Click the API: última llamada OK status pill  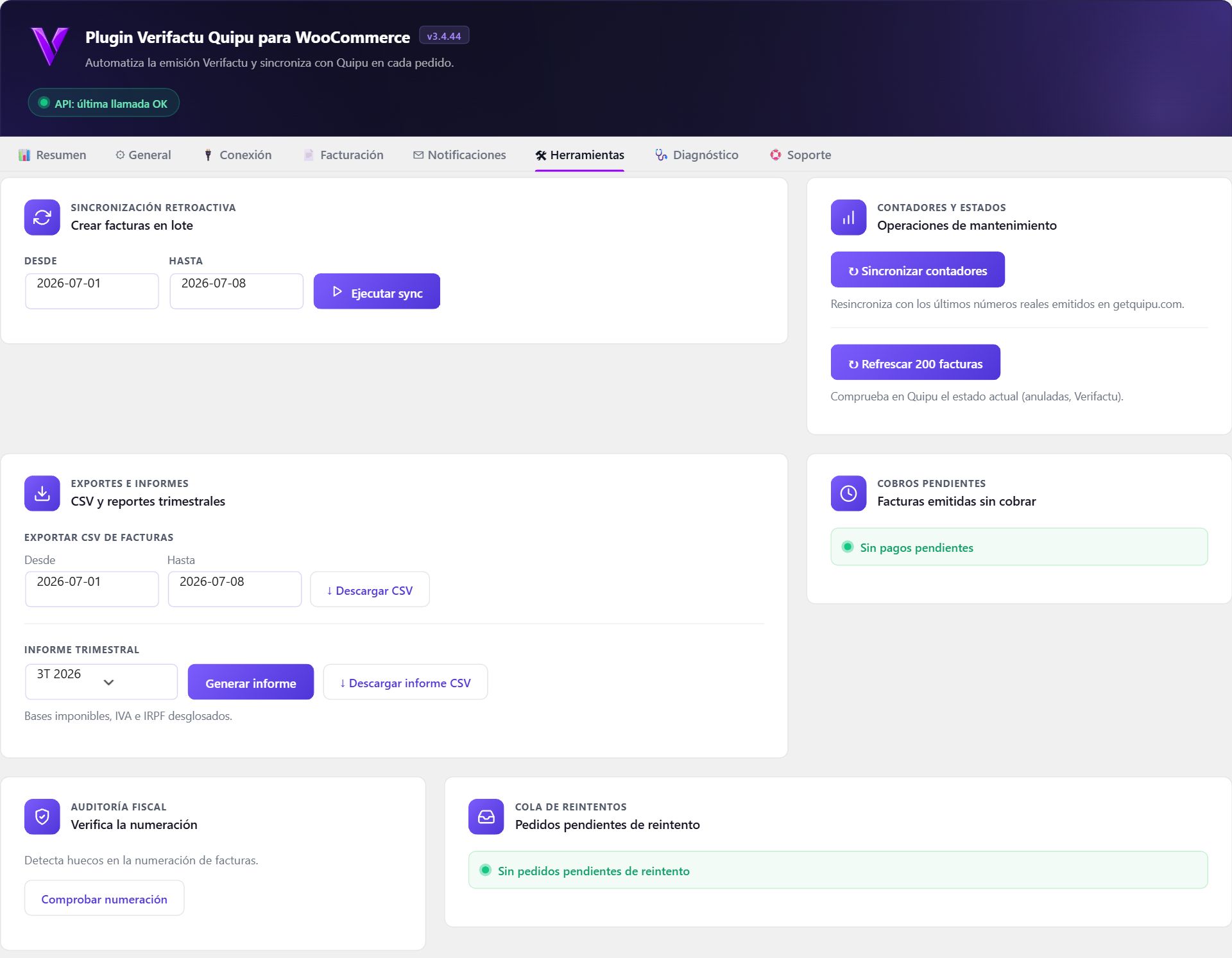point(103,103)
